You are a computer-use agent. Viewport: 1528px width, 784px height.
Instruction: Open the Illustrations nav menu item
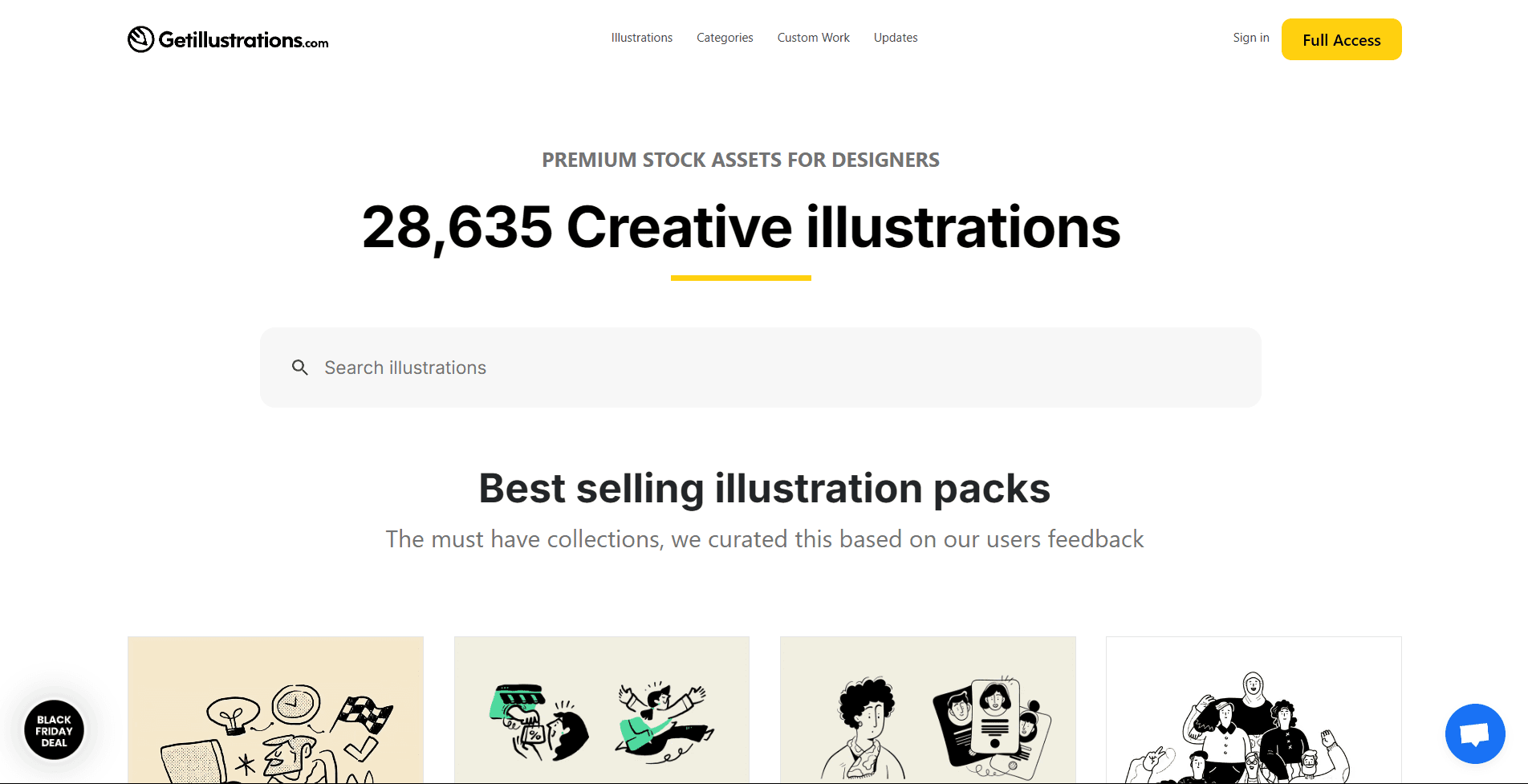pyautogui.click(x=641, y=38)
